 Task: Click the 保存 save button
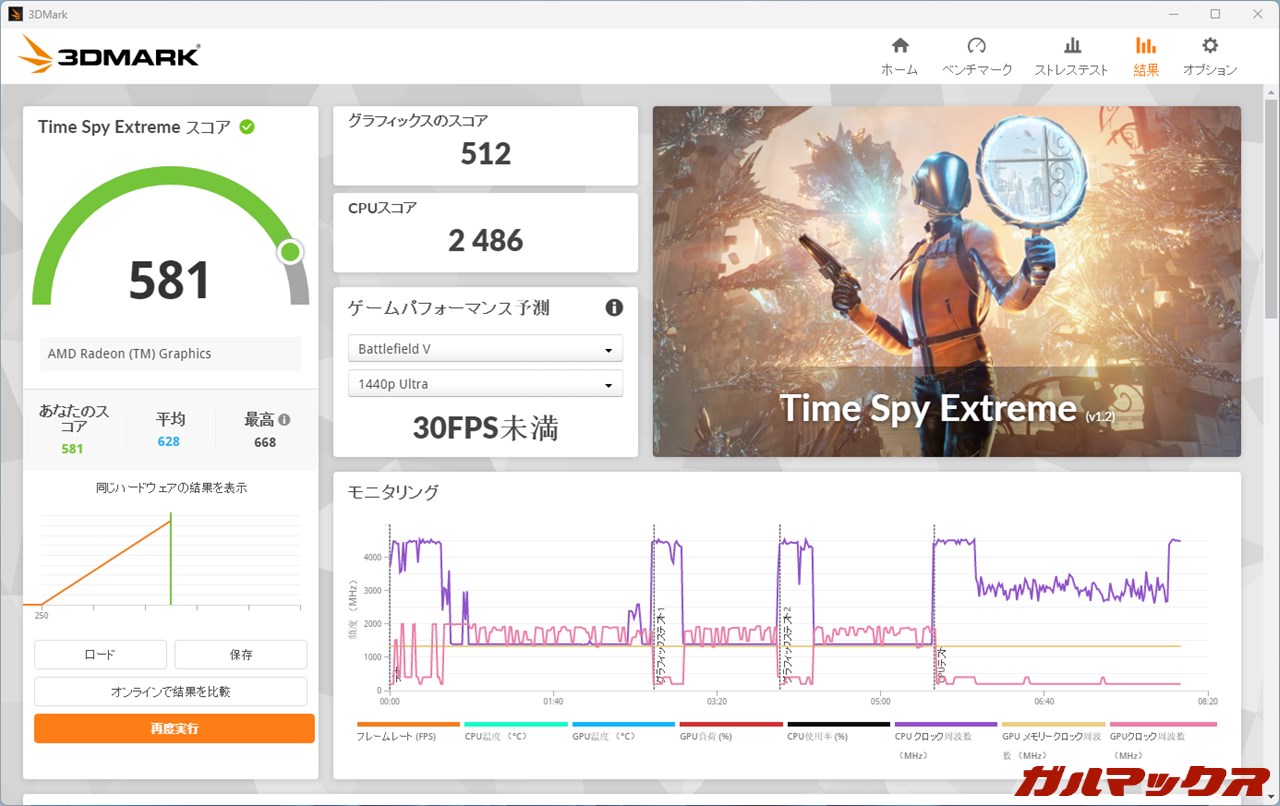pyautogui.click(x=241, y=655)
